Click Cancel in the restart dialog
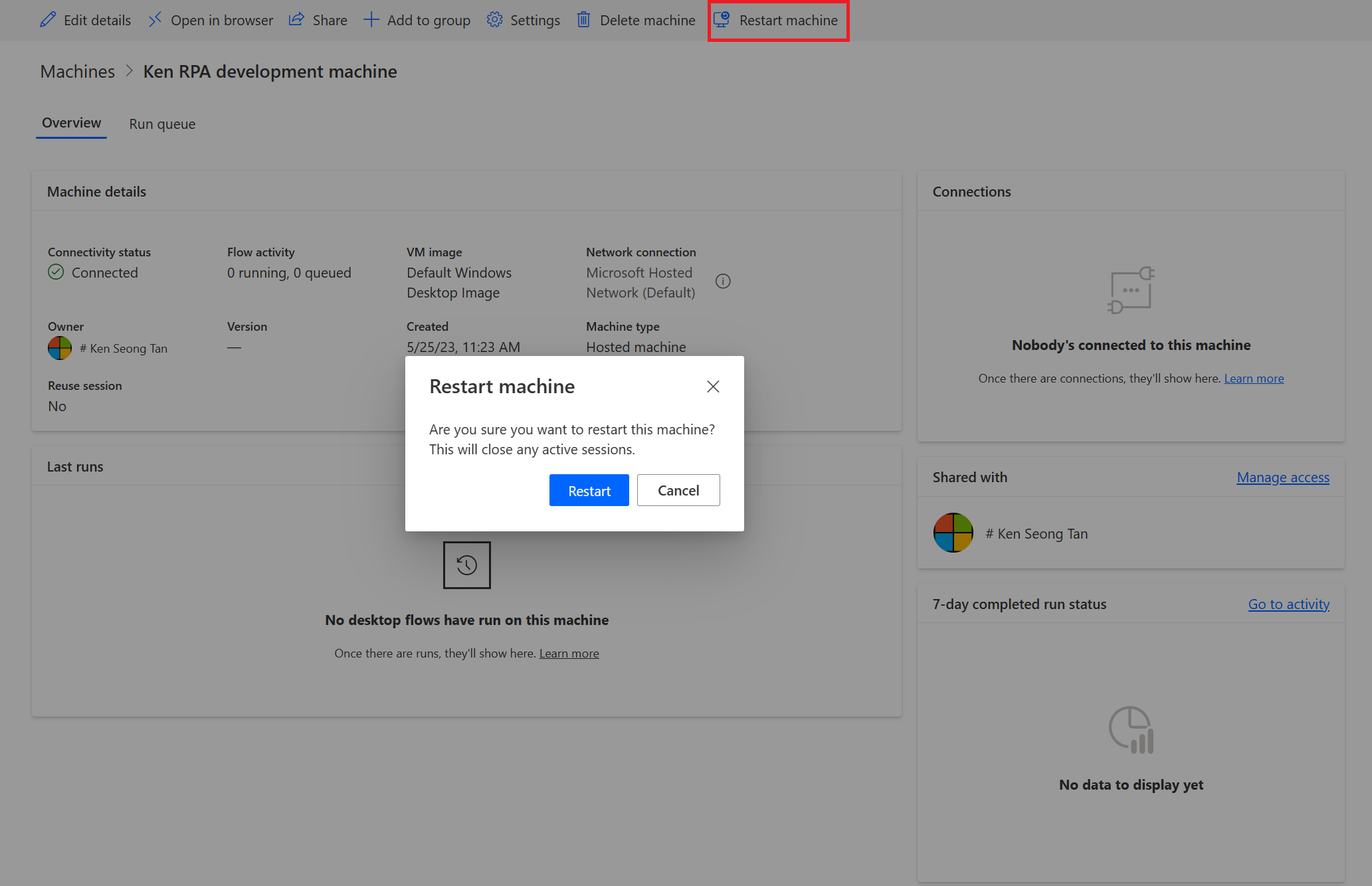The width and height of the screenshot is (1372, 886). coord(678,490)
